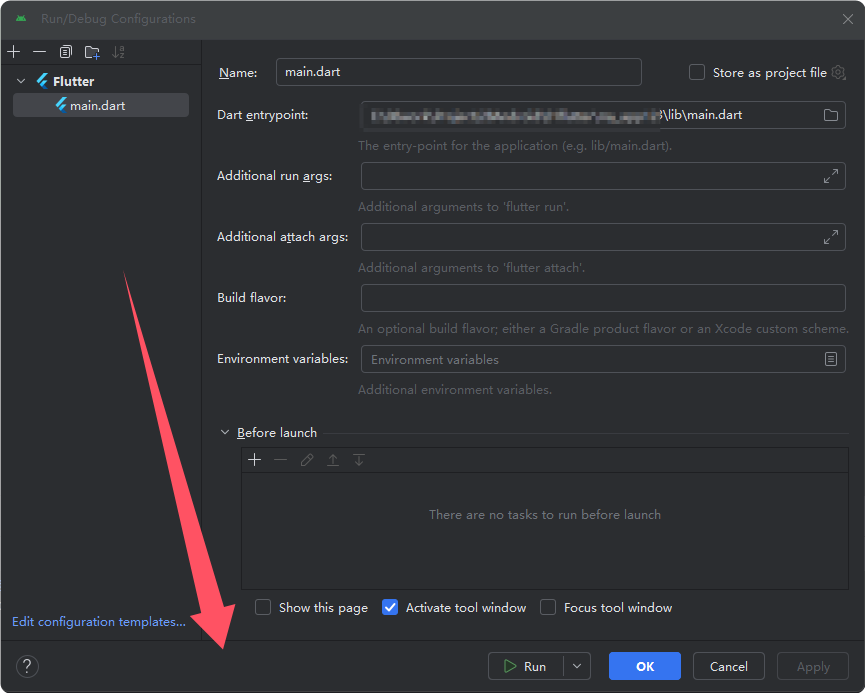Click Cancel to discard changes

728,666
